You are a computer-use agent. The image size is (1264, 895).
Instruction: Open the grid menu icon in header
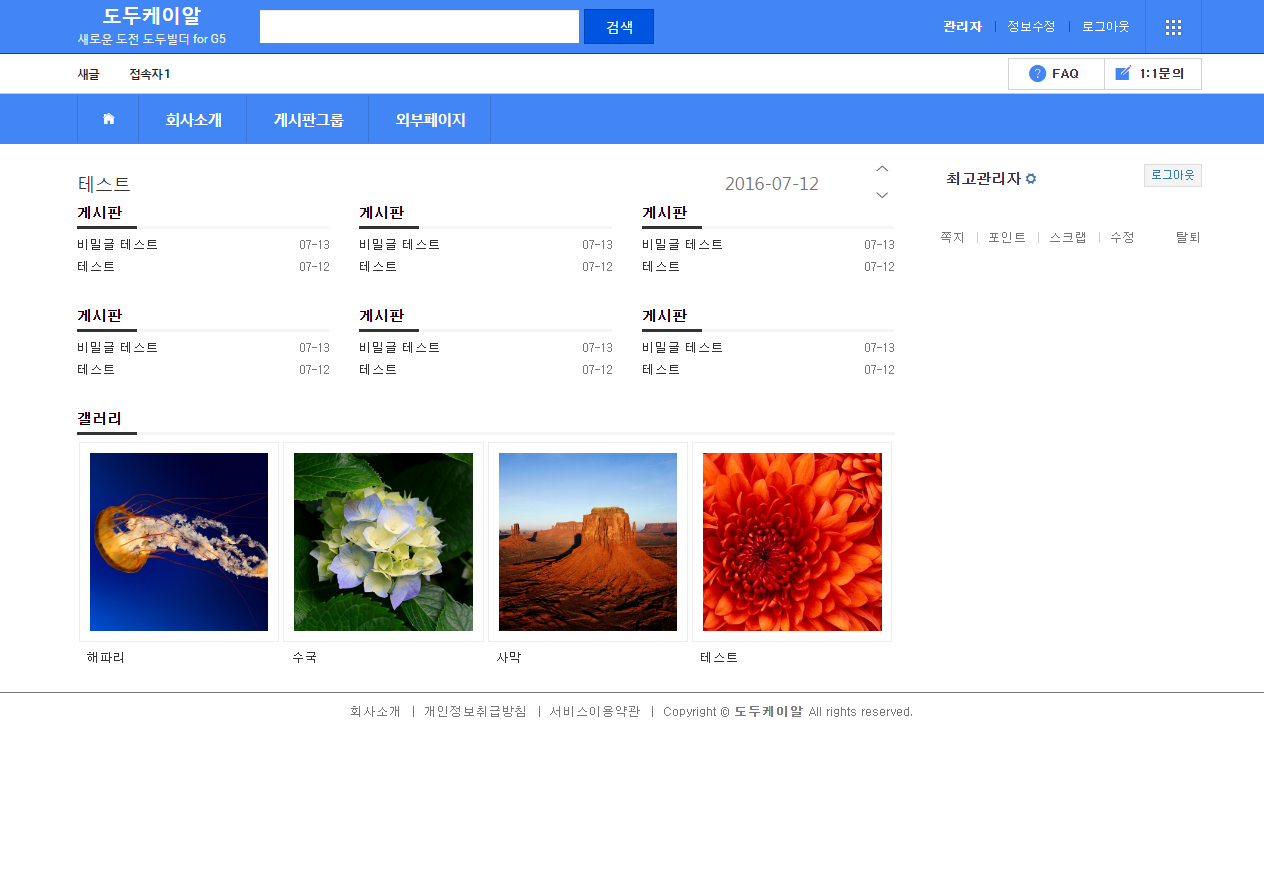point(1173,27)
